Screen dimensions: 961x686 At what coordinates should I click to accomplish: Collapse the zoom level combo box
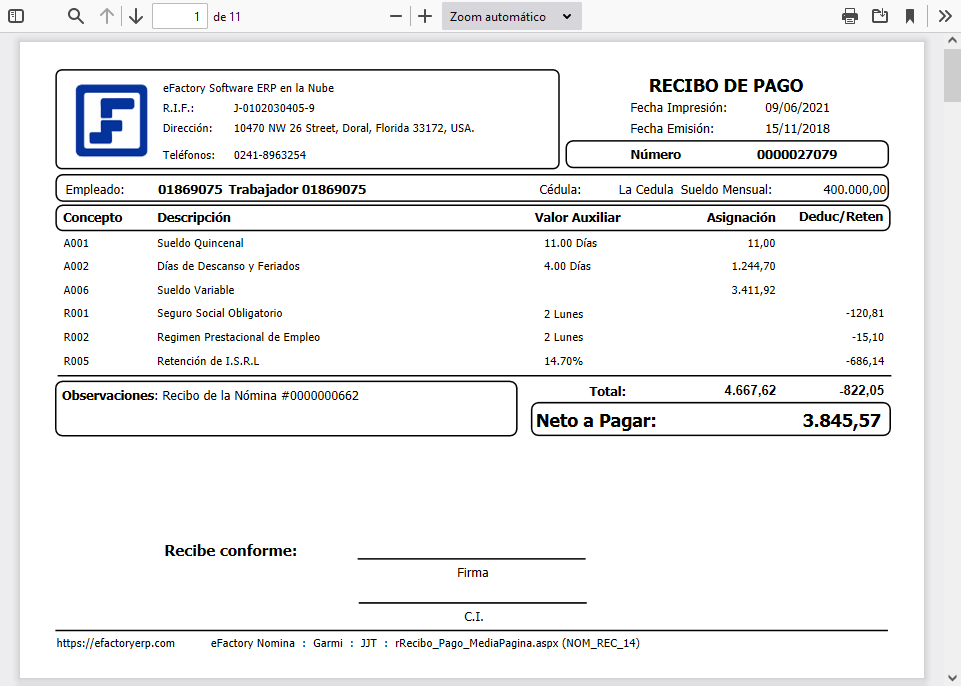point(567,16)
